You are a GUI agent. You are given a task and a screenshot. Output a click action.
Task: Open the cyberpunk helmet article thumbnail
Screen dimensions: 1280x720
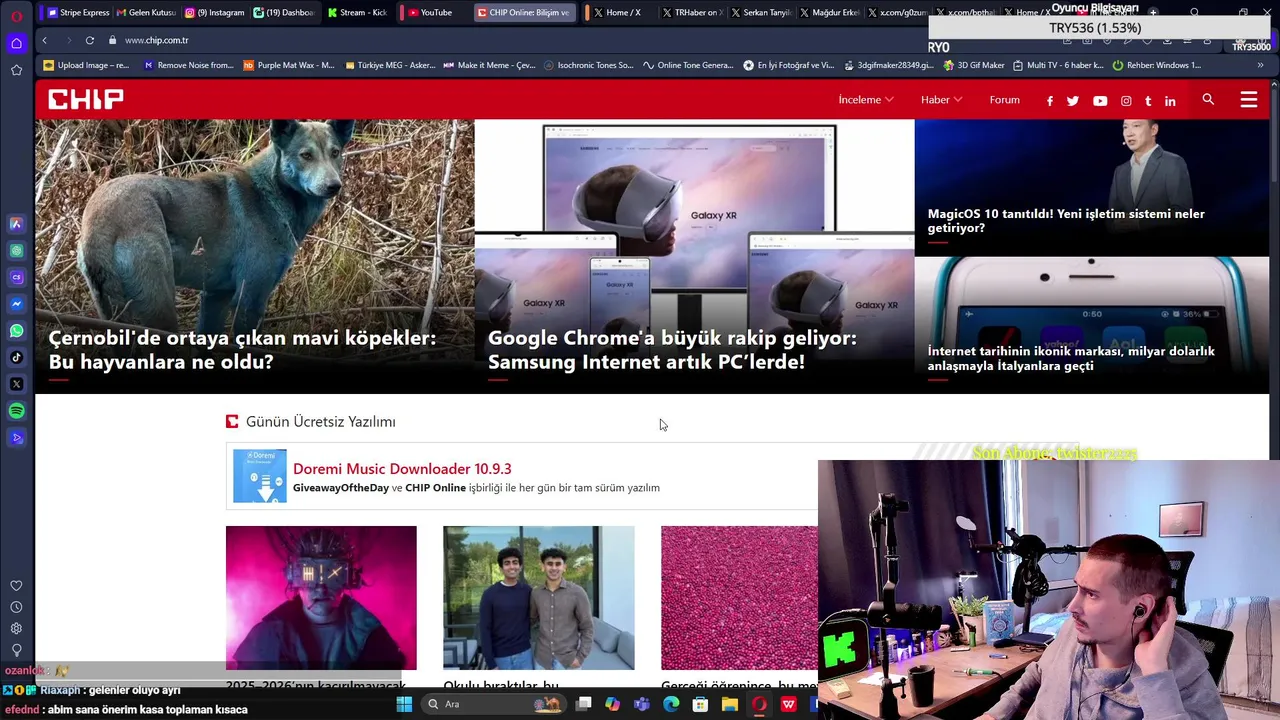(321, 597)
